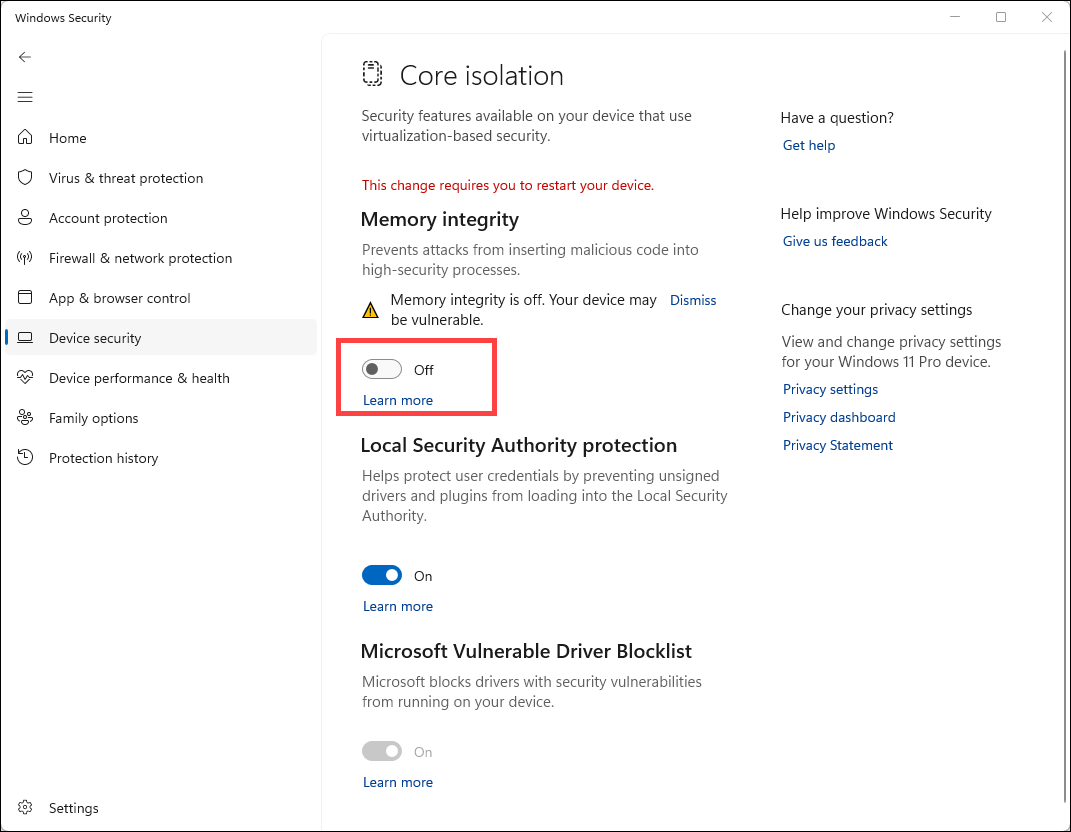Open Settings gear at bottom left
Screen dimensions: 1071x832
click(26, 808)
